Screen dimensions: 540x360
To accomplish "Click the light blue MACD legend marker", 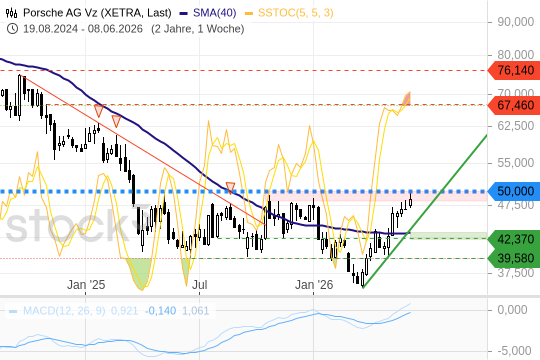I will pyautogui.click(x=13, y=311).
